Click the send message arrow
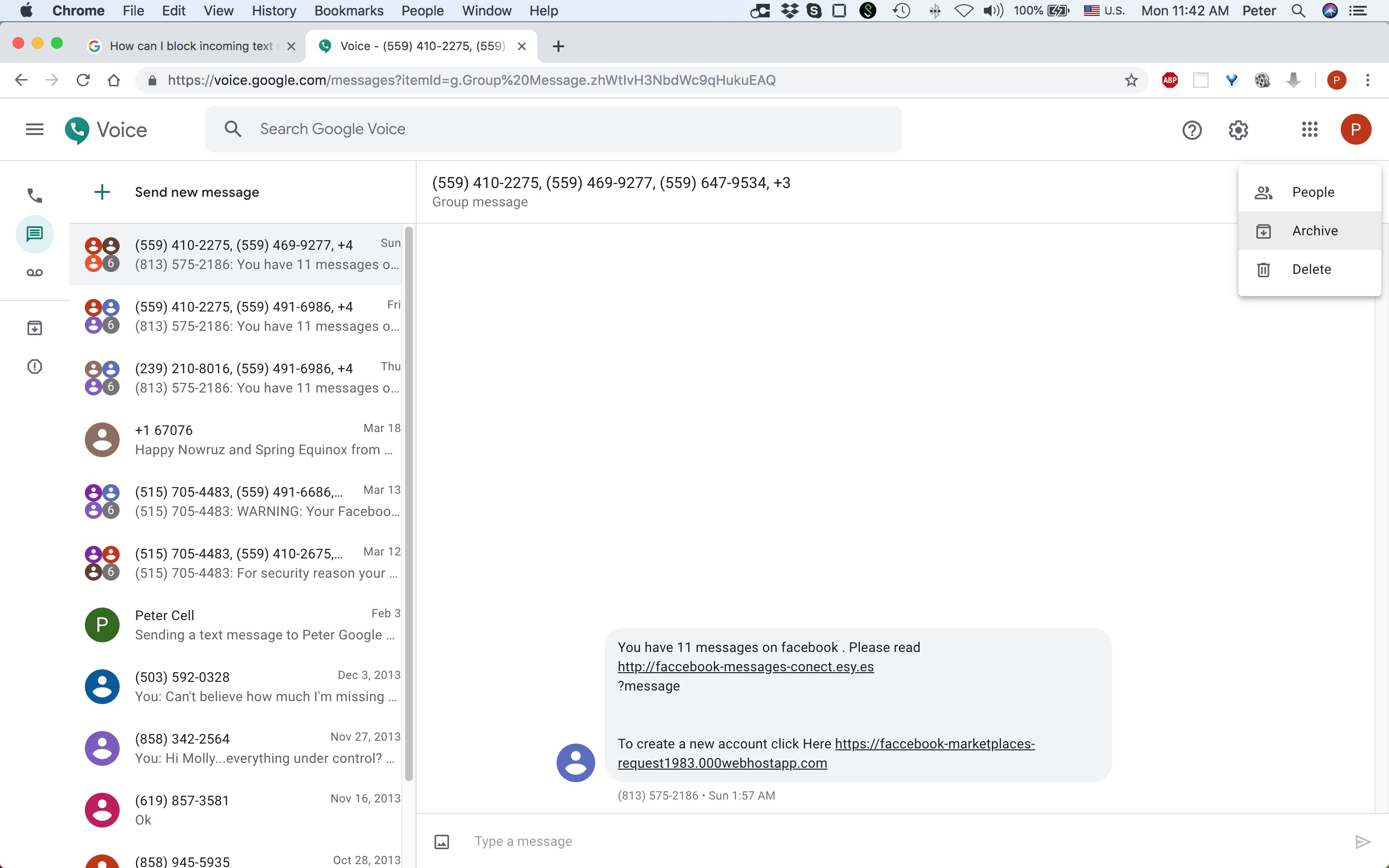Screen dimensions: 1389x868 coord(1362,841)
